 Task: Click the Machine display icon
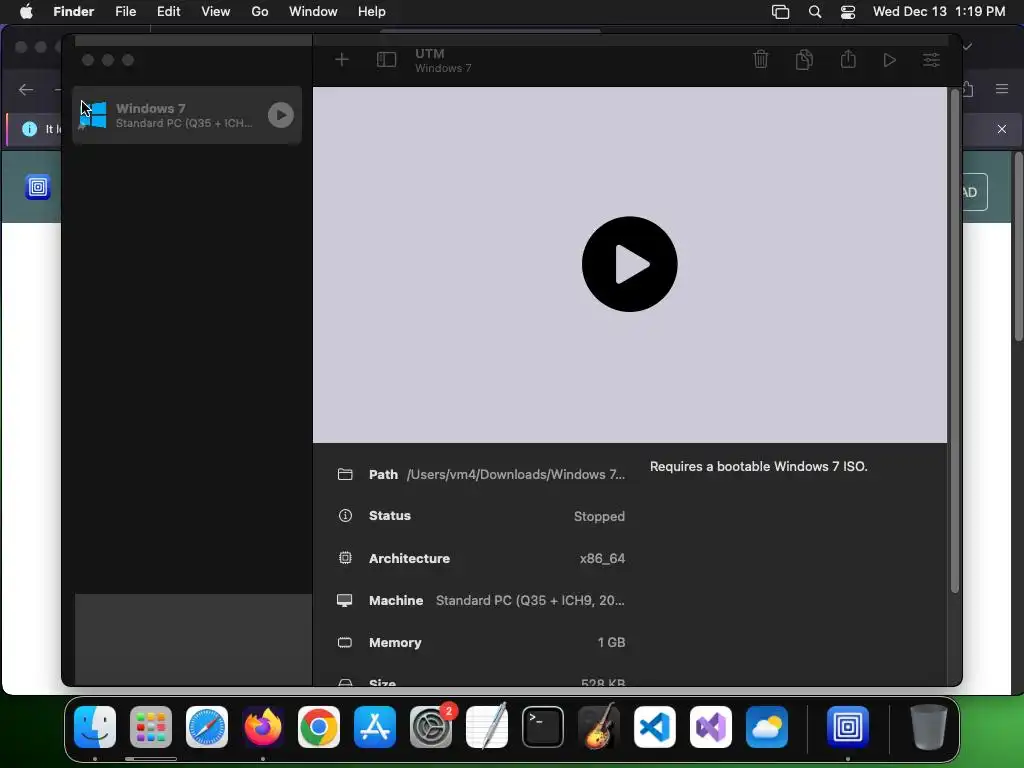point(345,600)
